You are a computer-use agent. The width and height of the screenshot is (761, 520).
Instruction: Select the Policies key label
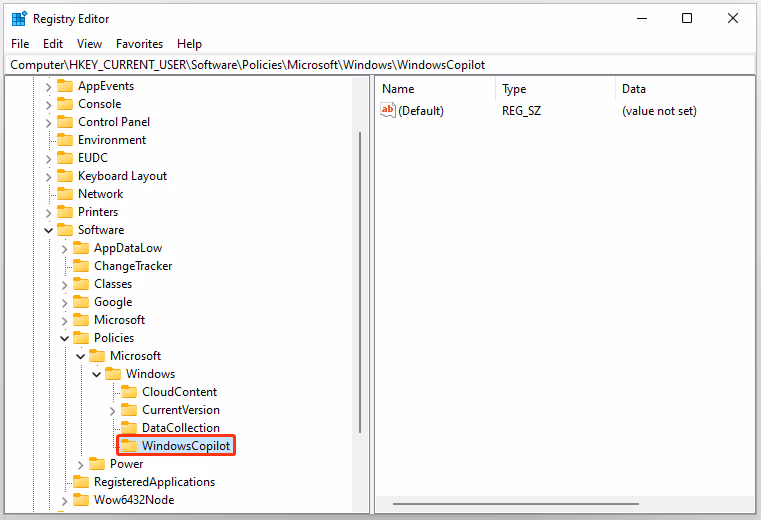pyautogui.click(x=114, y=338)
